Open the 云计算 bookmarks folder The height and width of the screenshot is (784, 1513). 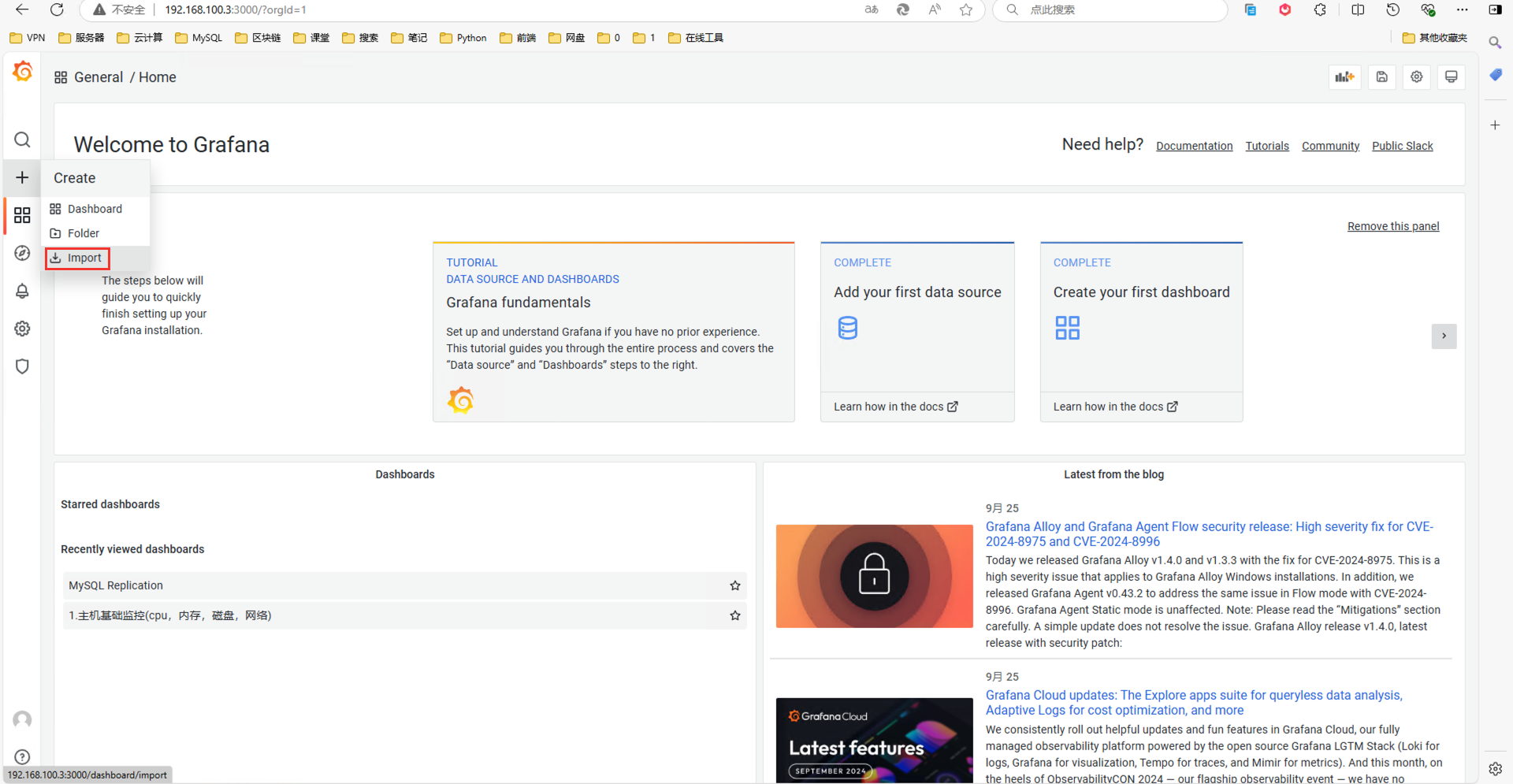pyautogui.click(x=139, y=38)
